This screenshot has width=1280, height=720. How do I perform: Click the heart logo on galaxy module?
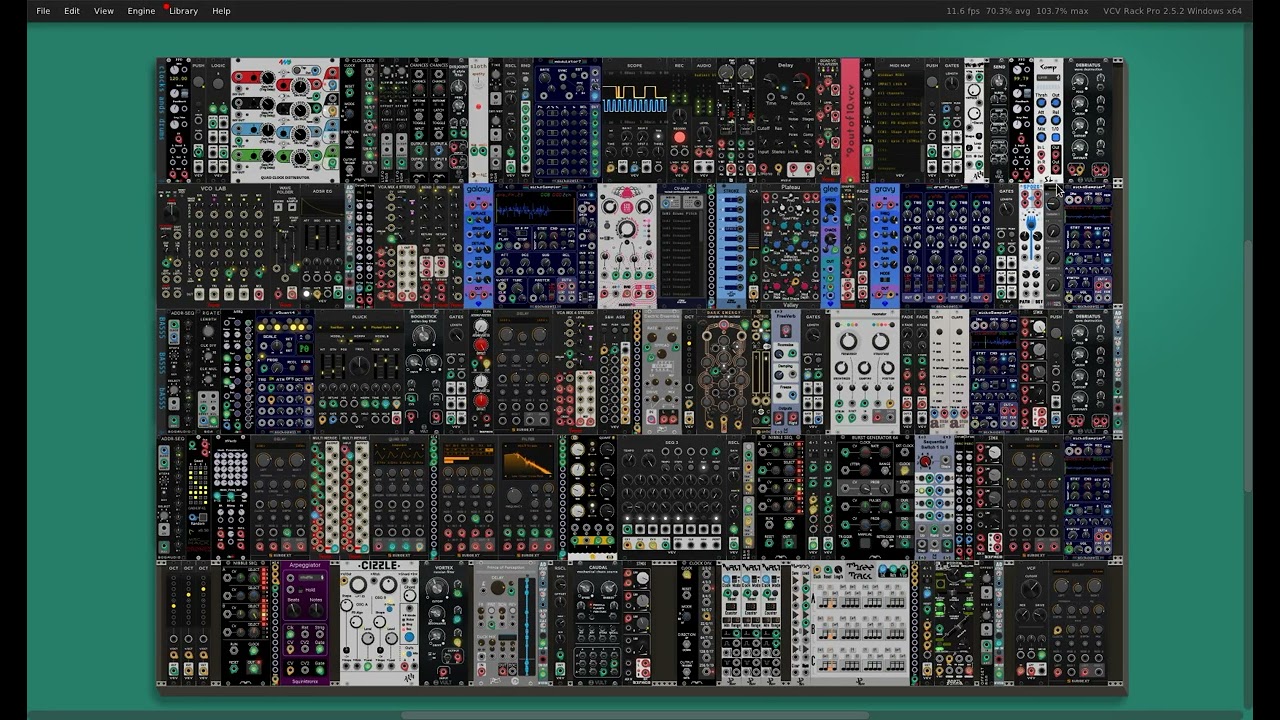[479, 304]
